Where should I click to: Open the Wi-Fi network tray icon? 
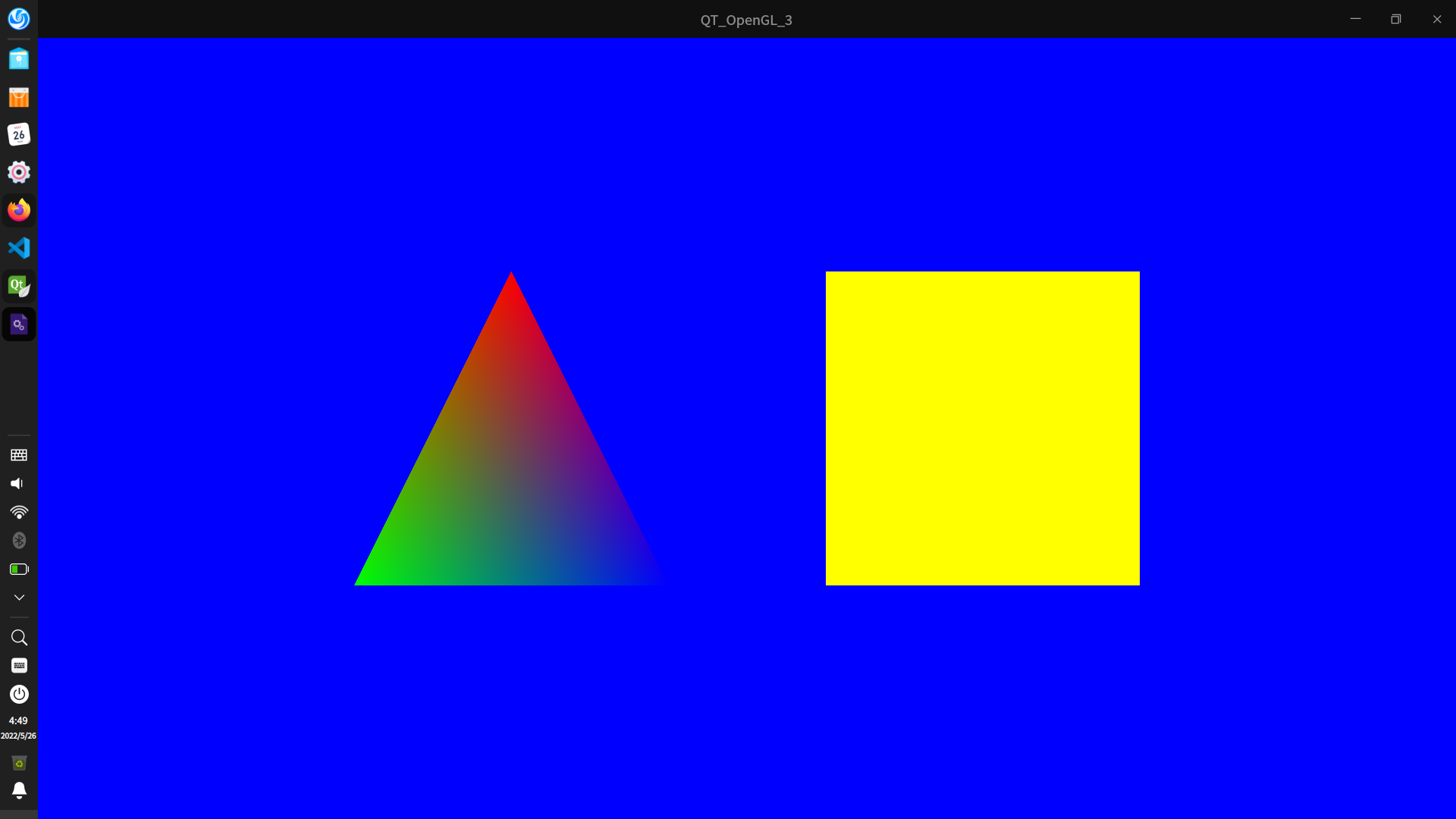click(x=18, y=513)
